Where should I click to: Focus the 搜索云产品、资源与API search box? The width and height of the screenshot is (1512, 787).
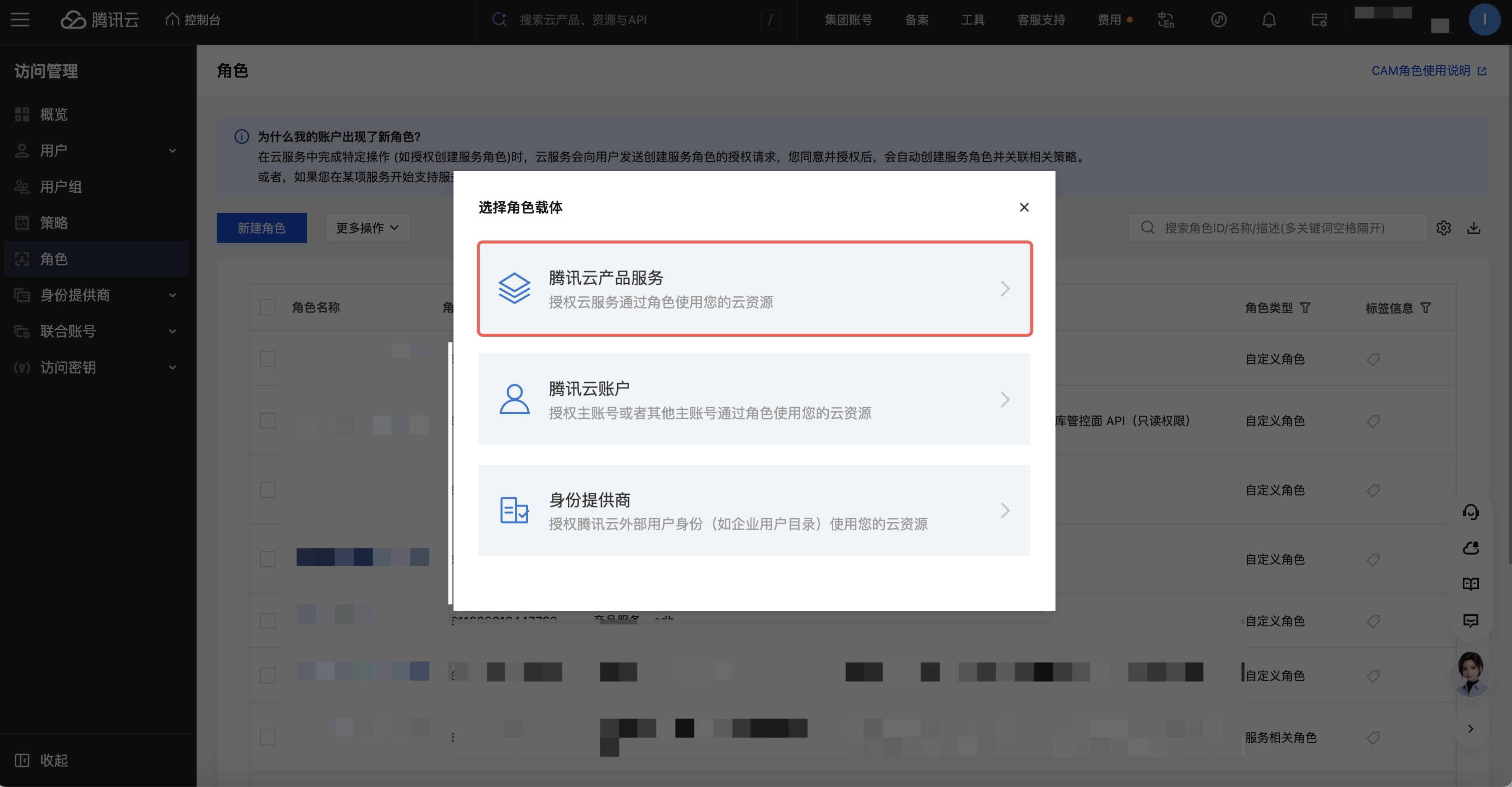point(636,20)
